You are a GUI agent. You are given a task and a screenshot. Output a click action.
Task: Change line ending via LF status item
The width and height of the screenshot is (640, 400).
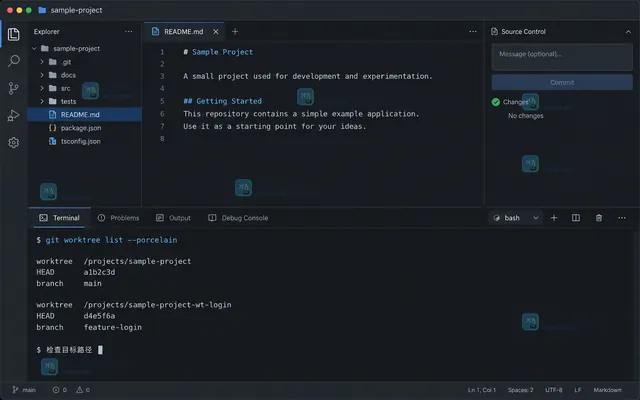pyautogui.click(x=578, y=390)
